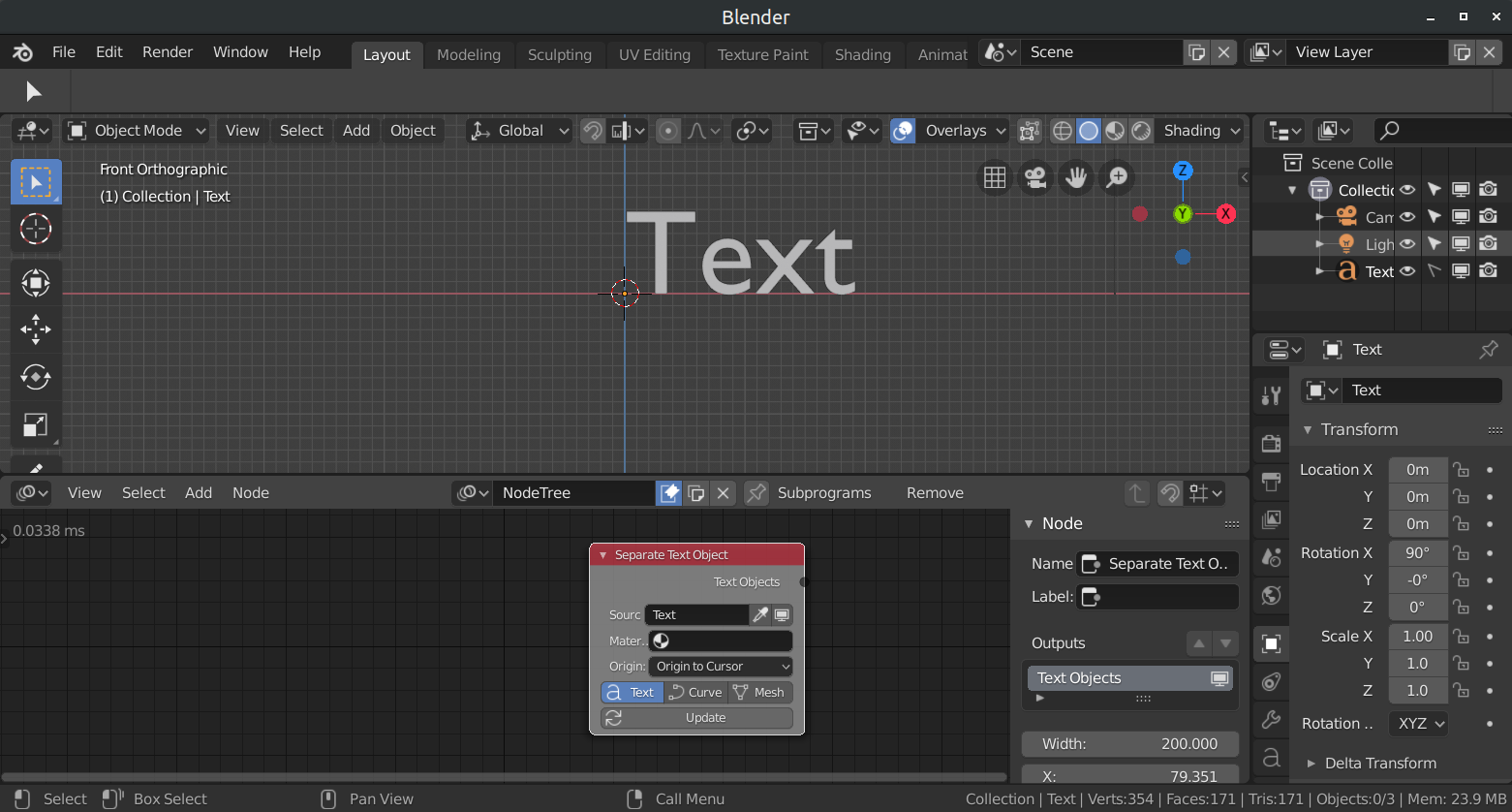Switch the node output to Mesh
Screen dimensions: 1512x812
pos(759,692)
